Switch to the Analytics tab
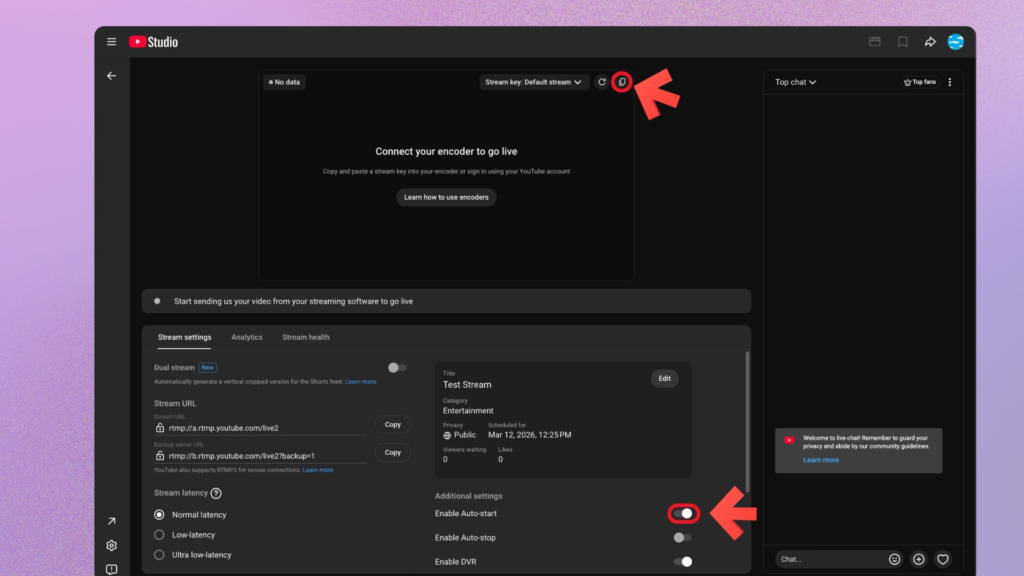 point(246,337)
